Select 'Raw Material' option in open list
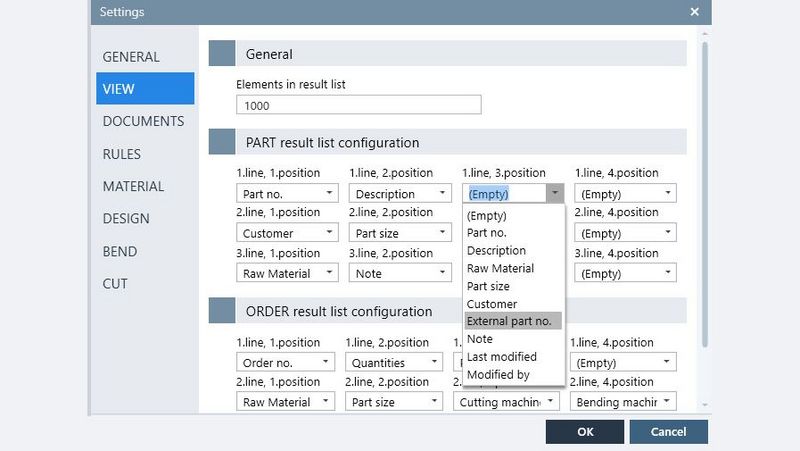Viewport: 800px width, 451px height. 500,268
